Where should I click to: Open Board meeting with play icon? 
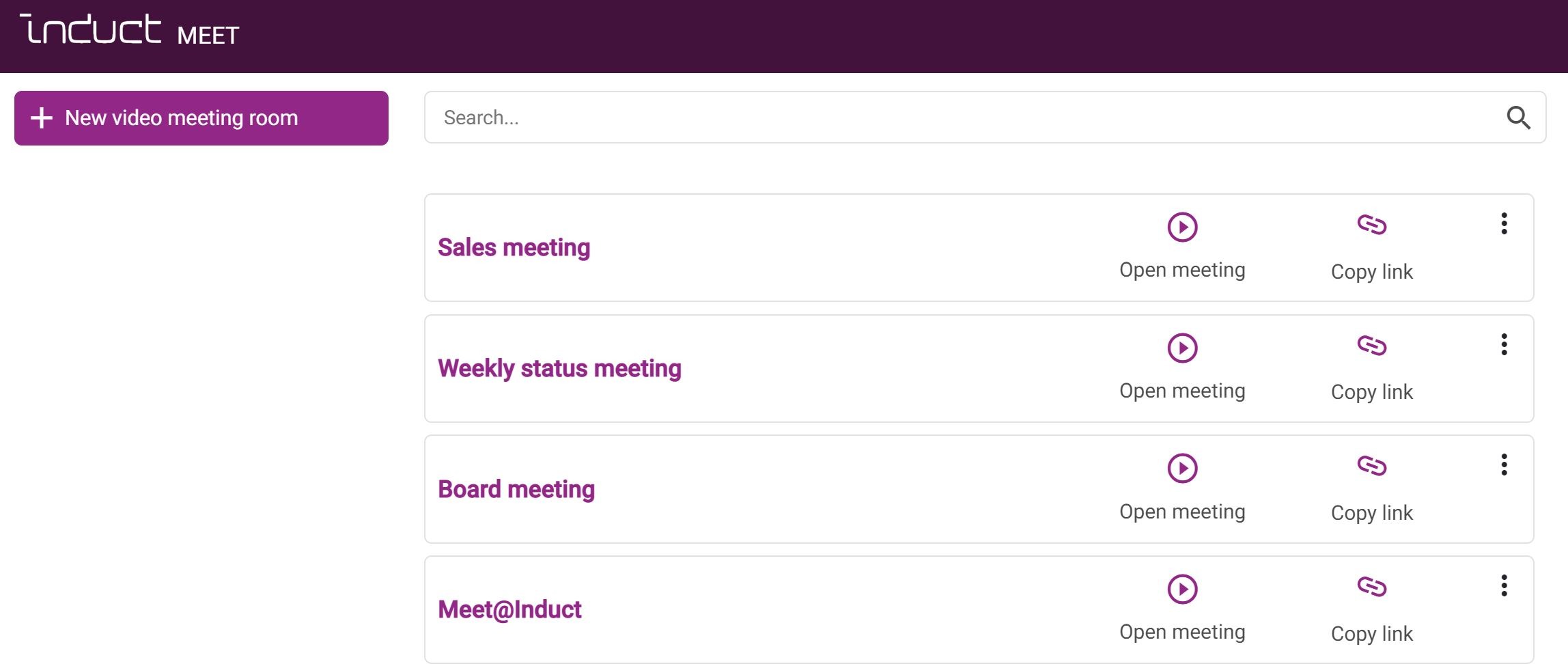click(x=1182, y=468)
